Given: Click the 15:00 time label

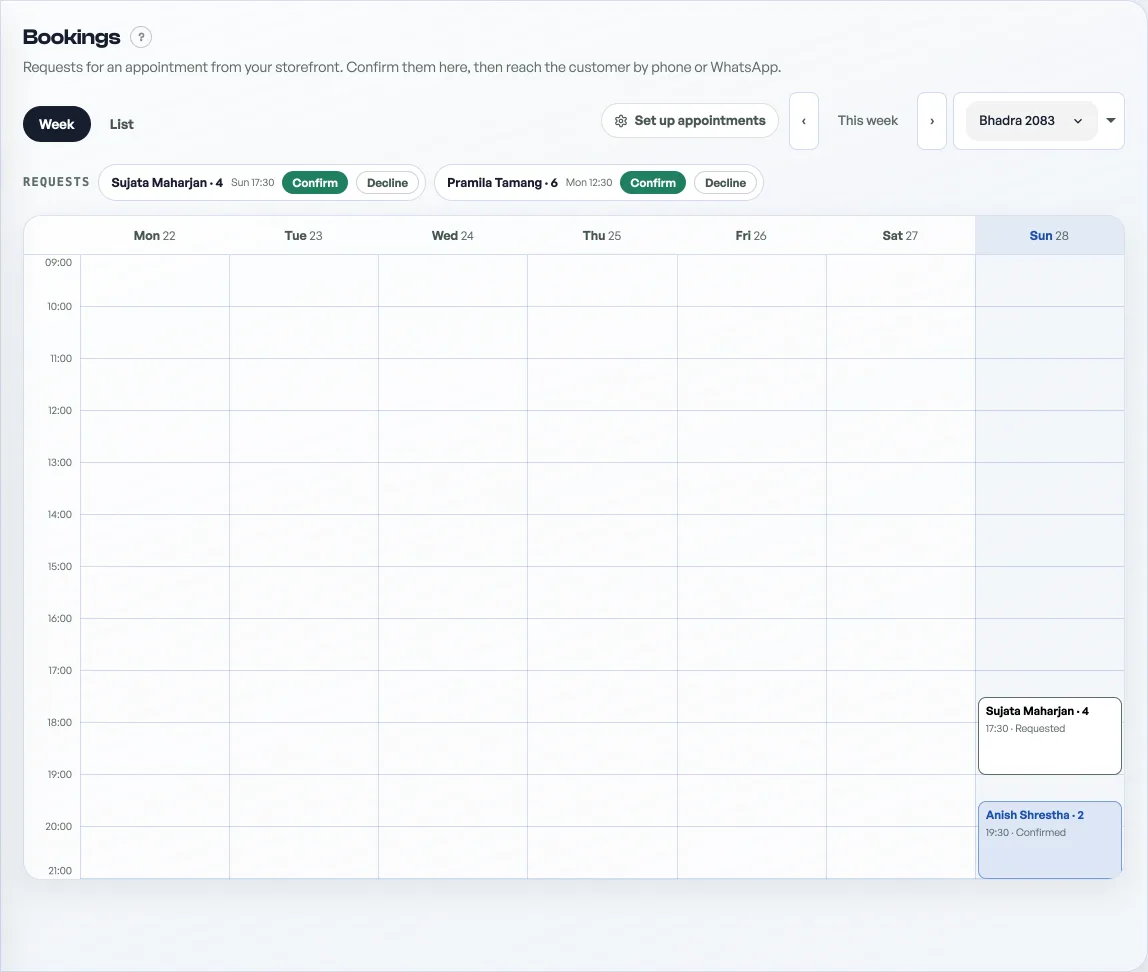Looking at the screenshot, I should click(x=60, y=567).
